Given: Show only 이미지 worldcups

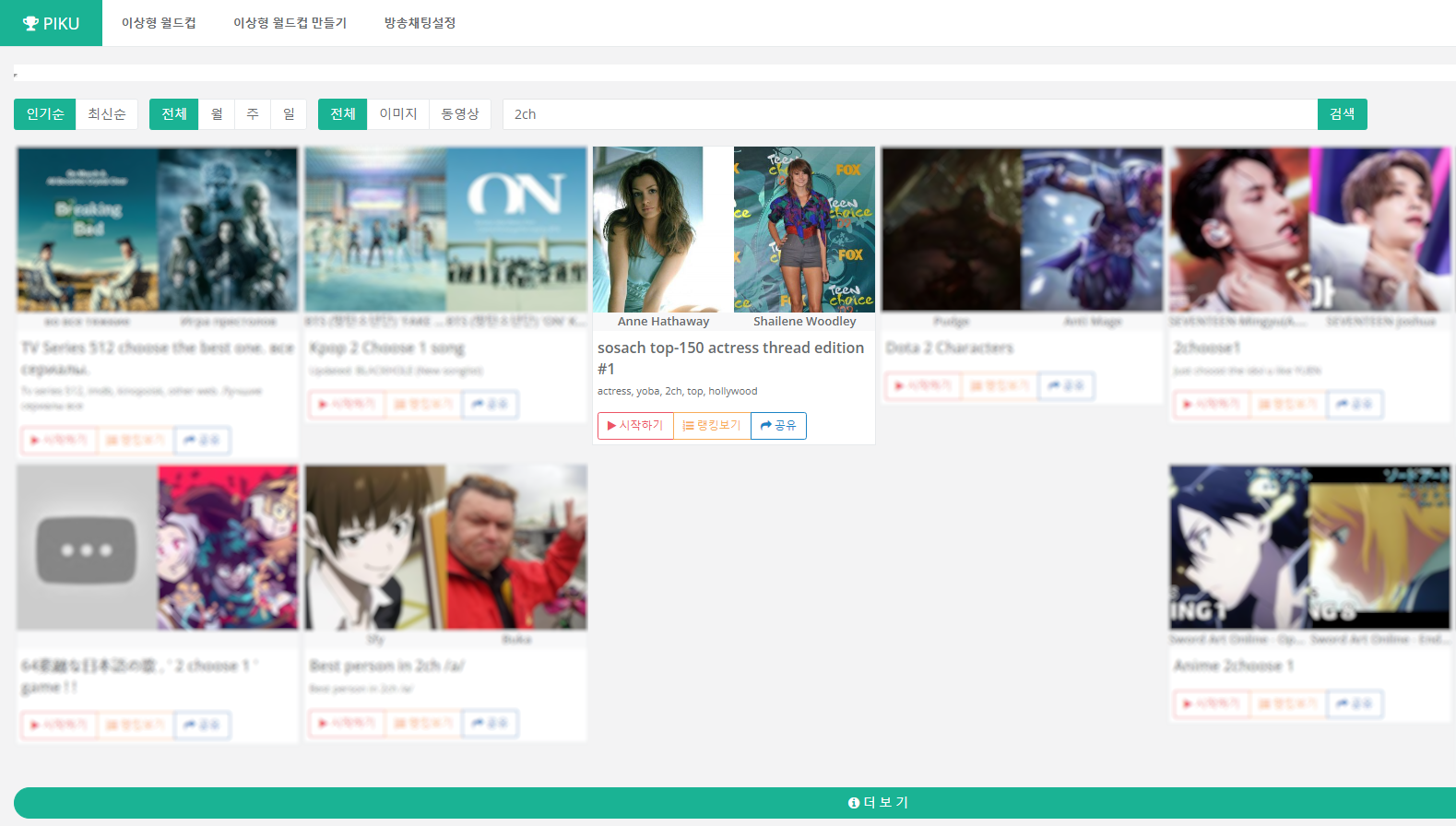Looking at the screenshot, I should [398, 114].
